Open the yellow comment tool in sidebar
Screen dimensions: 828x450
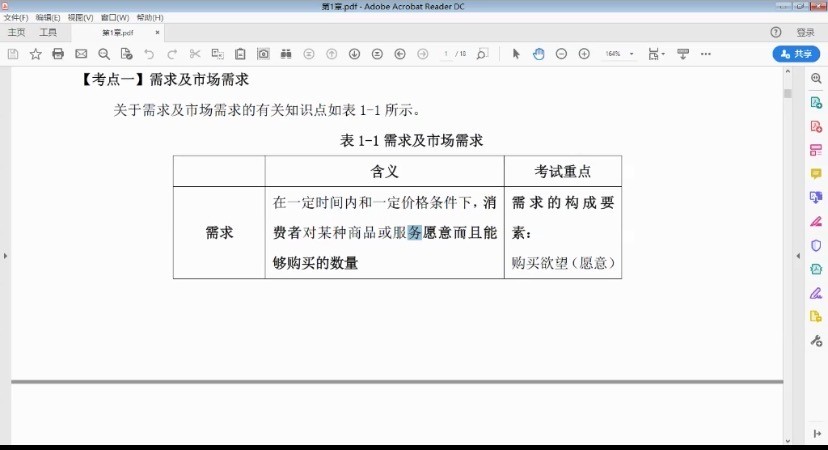(816, 174)
